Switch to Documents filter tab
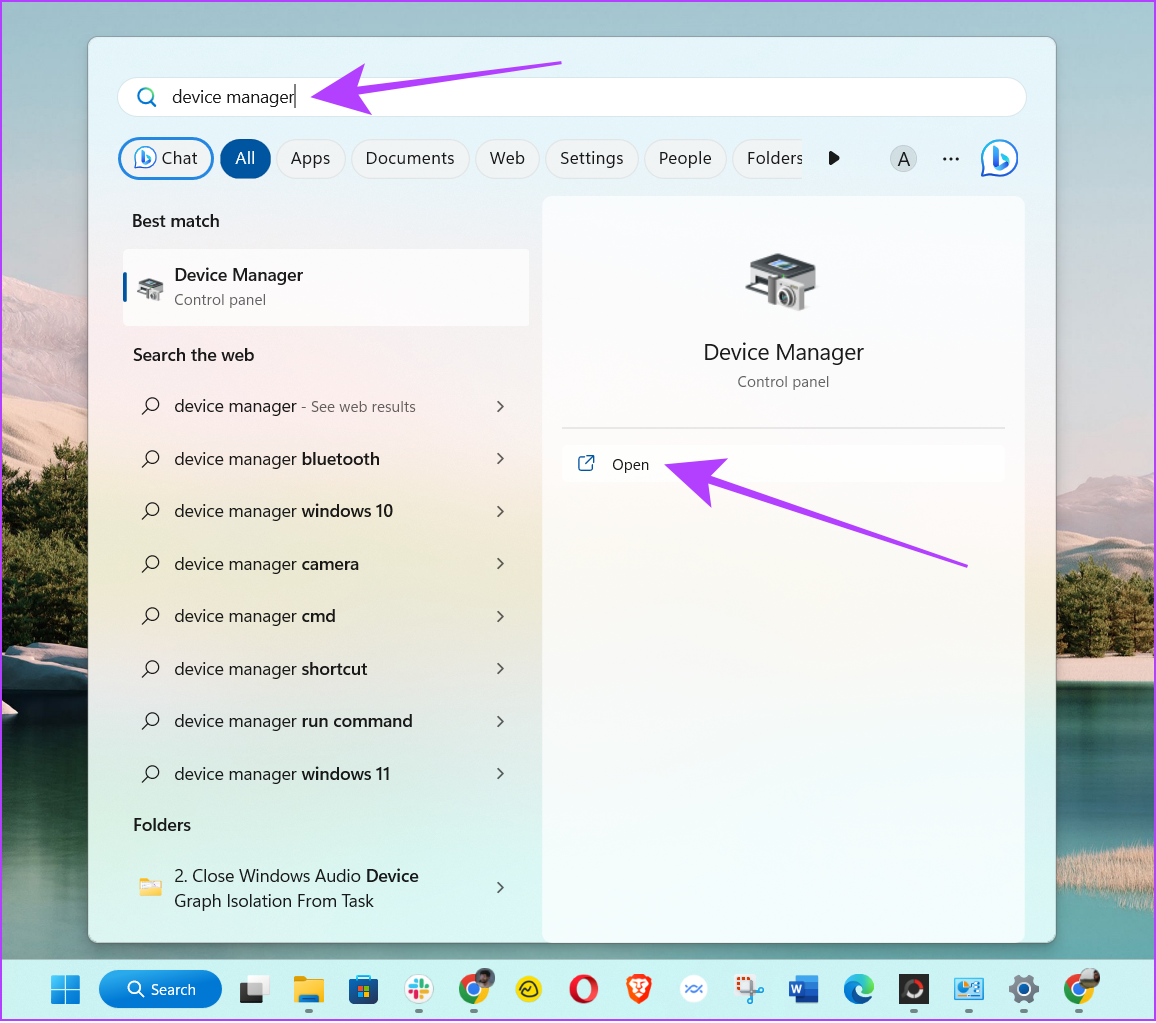1156x1023 pixels. [410, 158]
